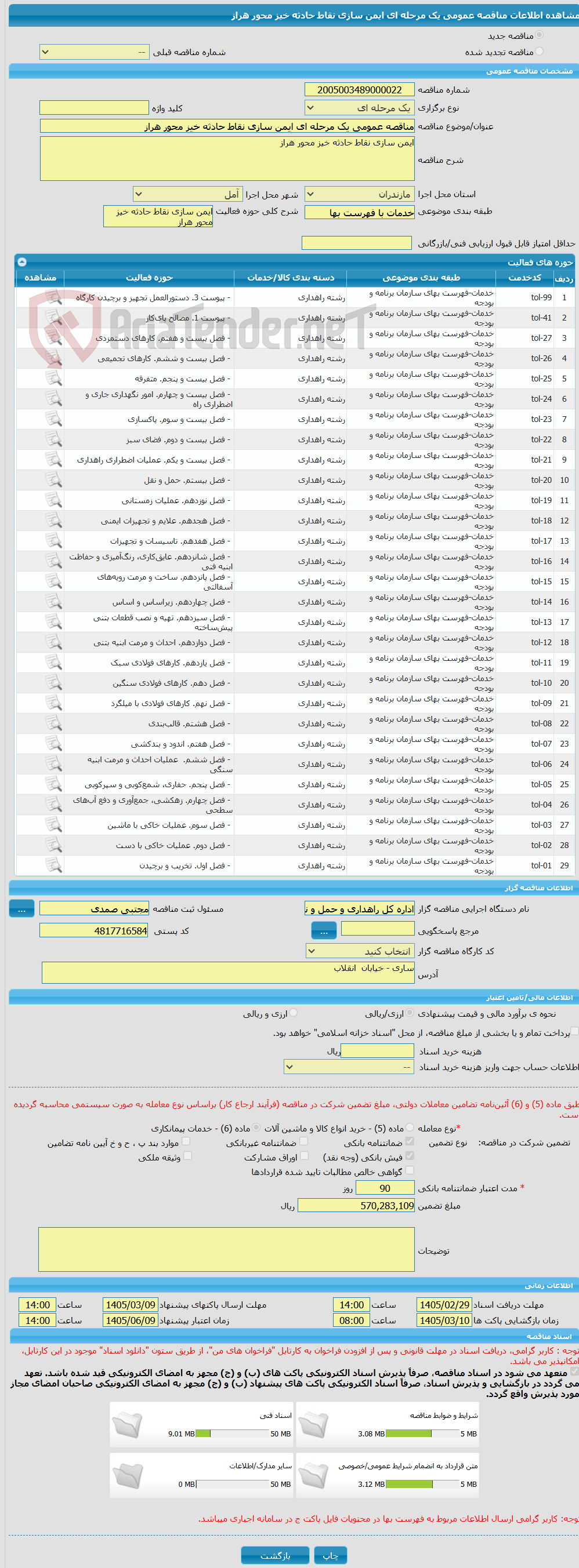The height and width of the screenshot is (1568, 579).
Task: Open view icon for row tol-05
Action: (53, 785)
